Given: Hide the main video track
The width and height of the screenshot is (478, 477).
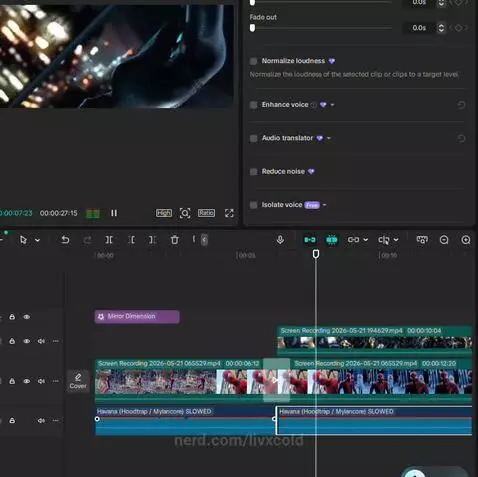Looking at the screenshot, I should (x=27, y=381).
